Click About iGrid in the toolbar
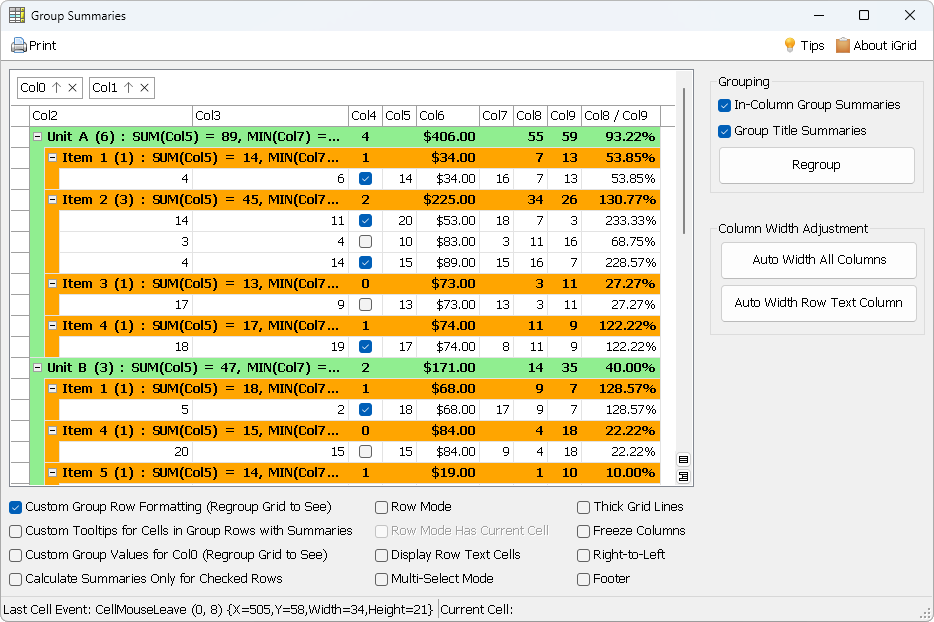934x622 pixels. [876, 45]
